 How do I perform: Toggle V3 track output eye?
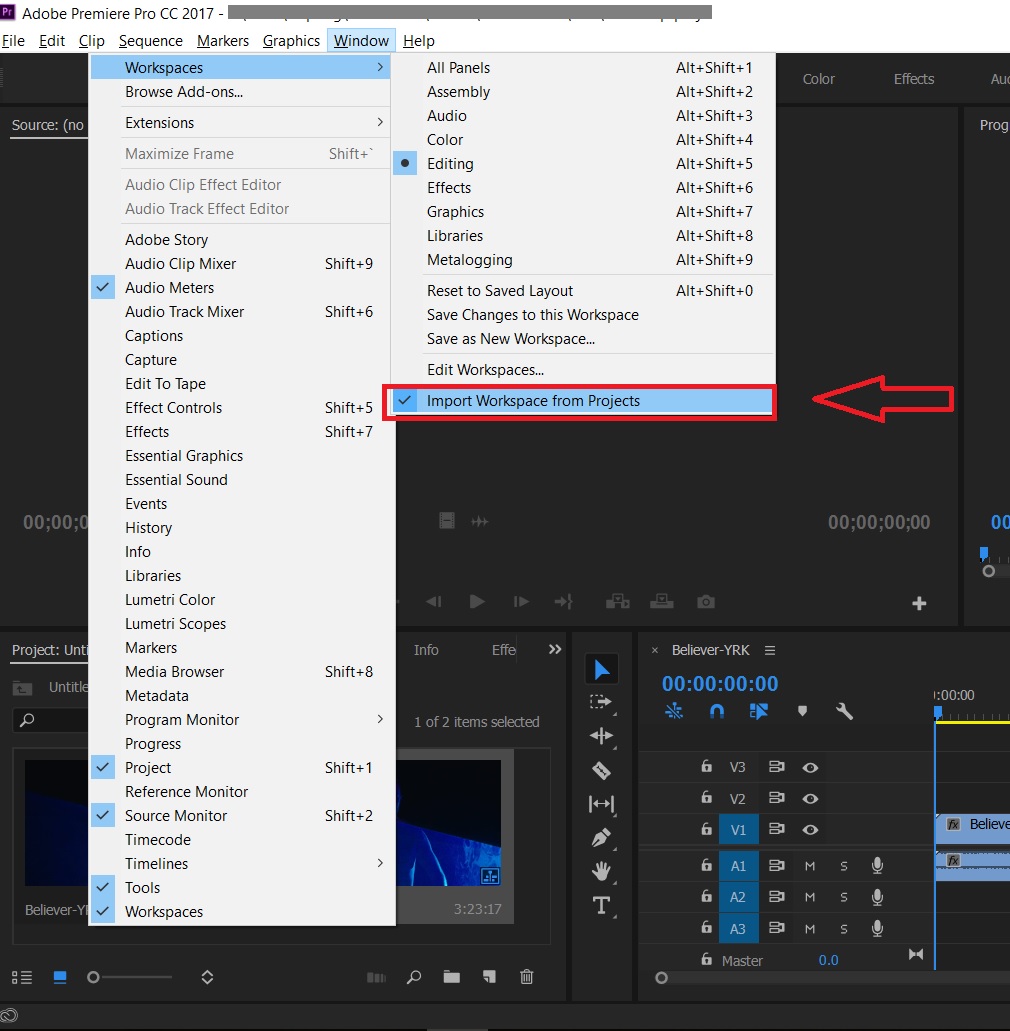coord(810,767)
